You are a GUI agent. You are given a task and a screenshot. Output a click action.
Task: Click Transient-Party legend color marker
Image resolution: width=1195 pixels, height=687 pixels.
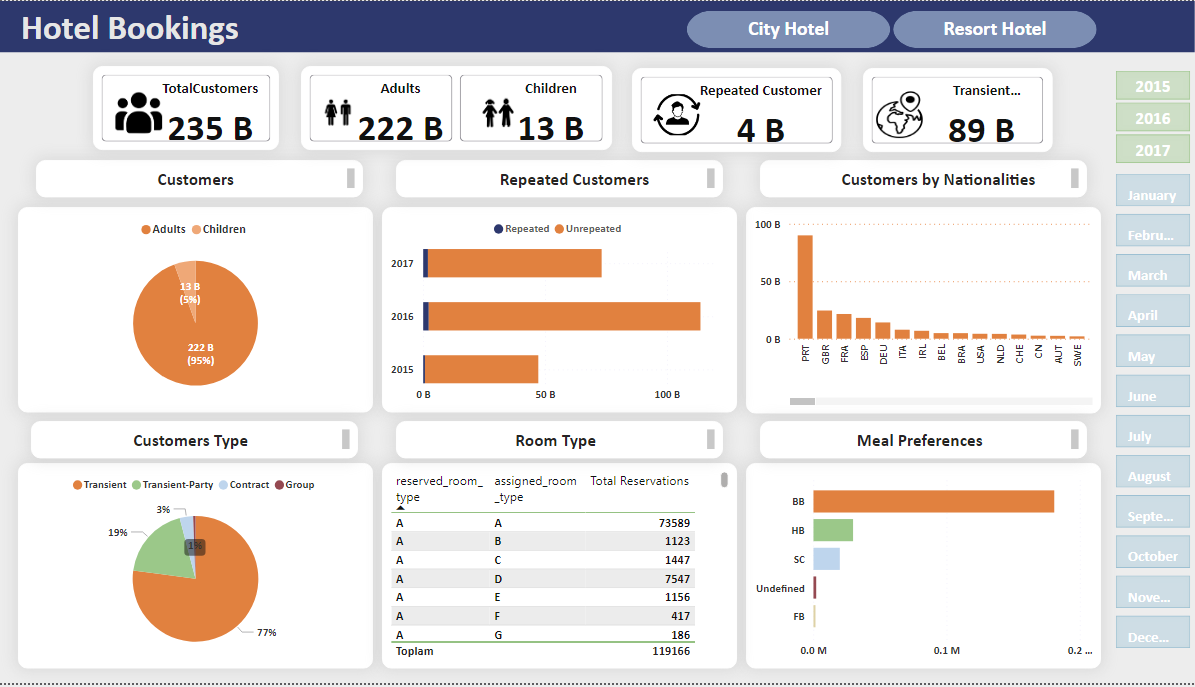pyautogui.click(x=136, y=485)
